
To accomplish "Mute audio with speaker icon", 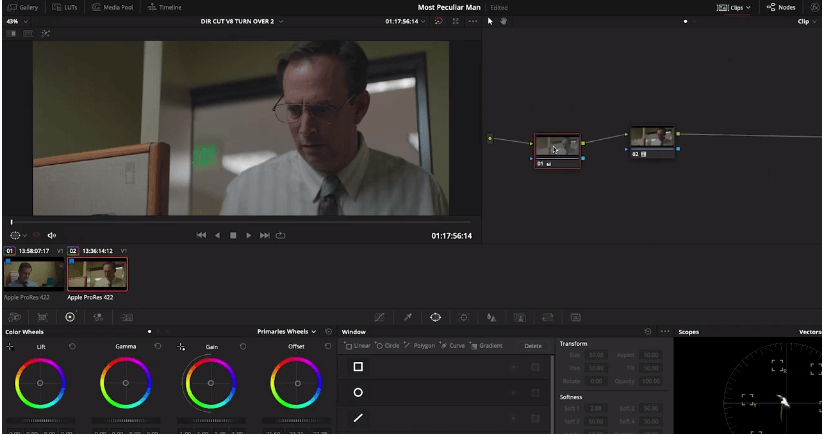I will pos(51,236).
